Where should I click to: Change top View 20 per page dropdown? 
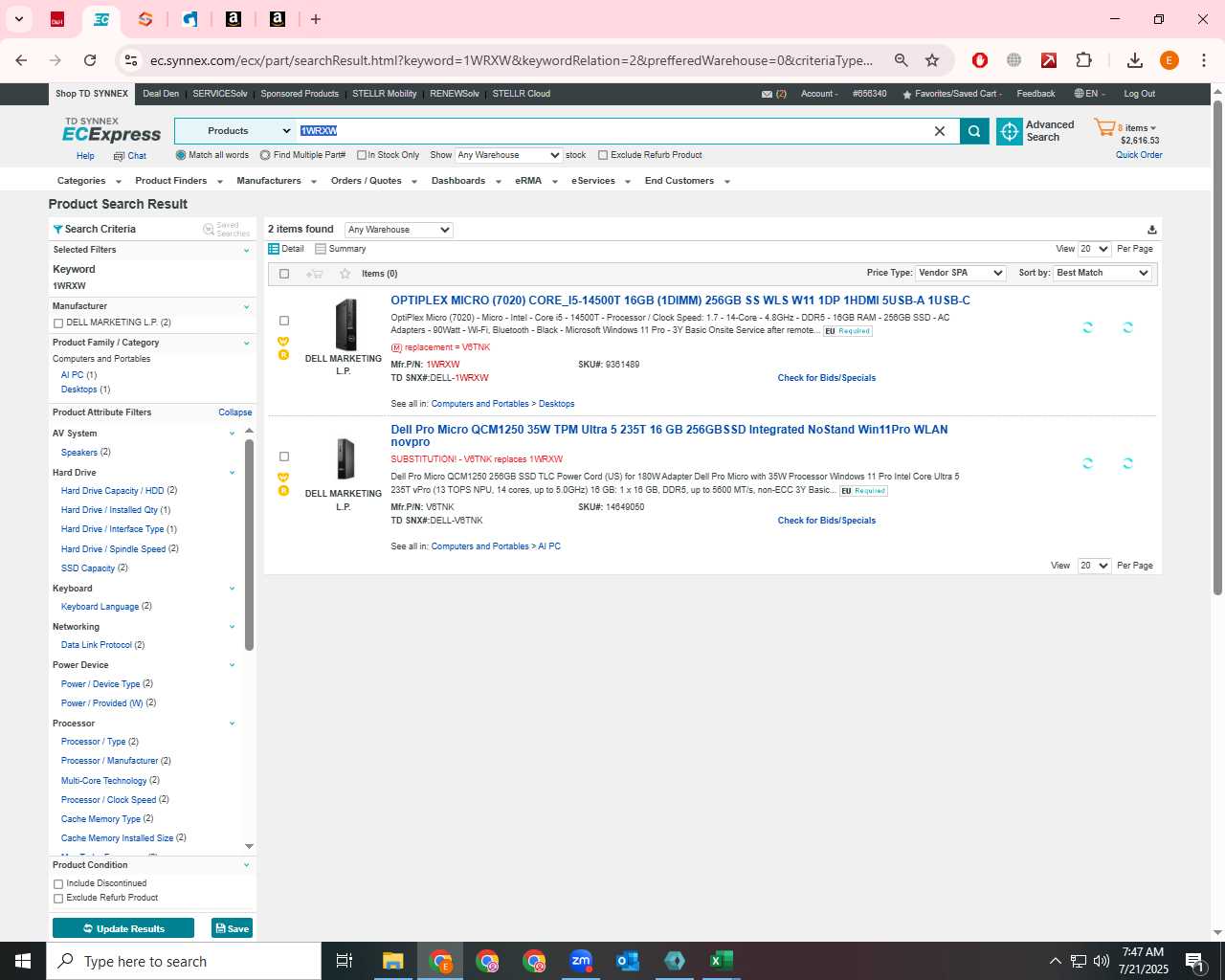[1094, 249]
